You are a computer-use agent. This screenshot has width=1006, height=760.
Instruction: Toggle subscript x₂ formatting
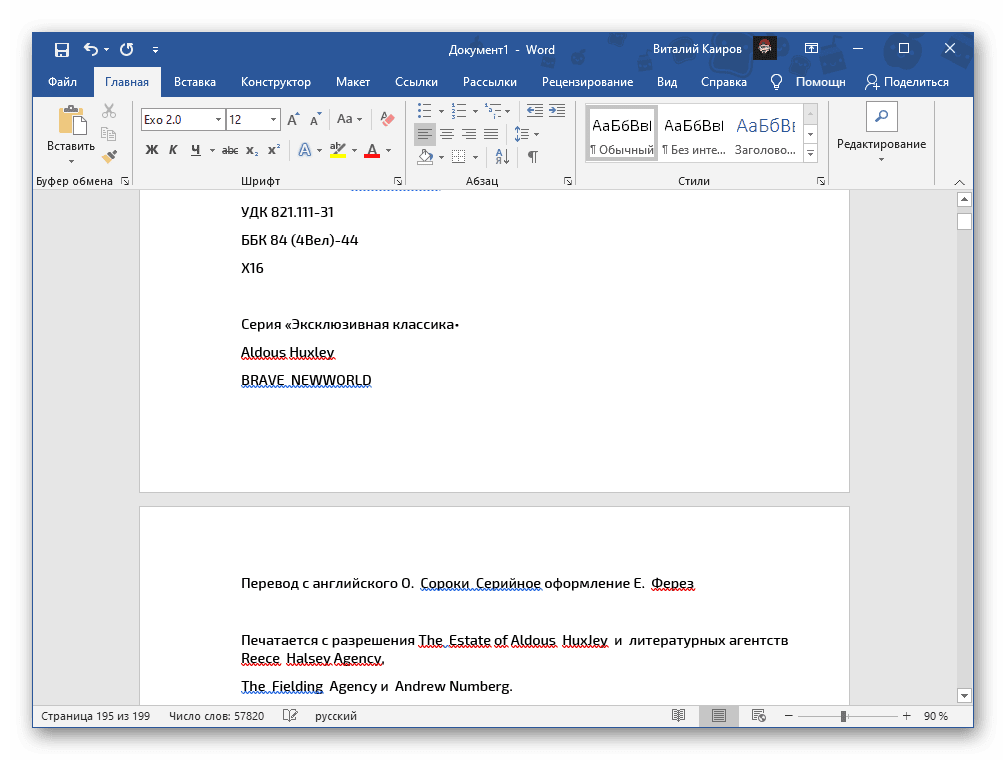(x=252, y=150)
